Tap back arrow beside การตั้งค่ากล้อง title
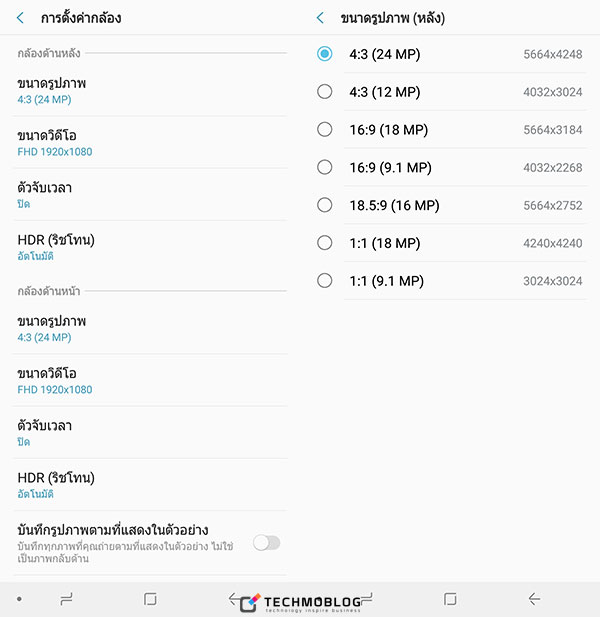The image size is (600, 617). [x=20, y=18]
